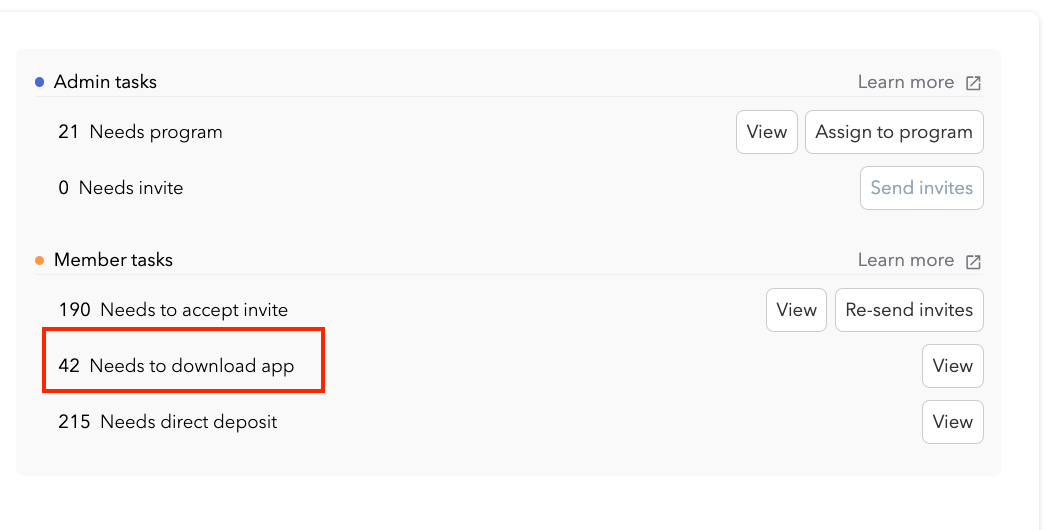Click the "190 Needs to accept invite" label

pos(173,310)
